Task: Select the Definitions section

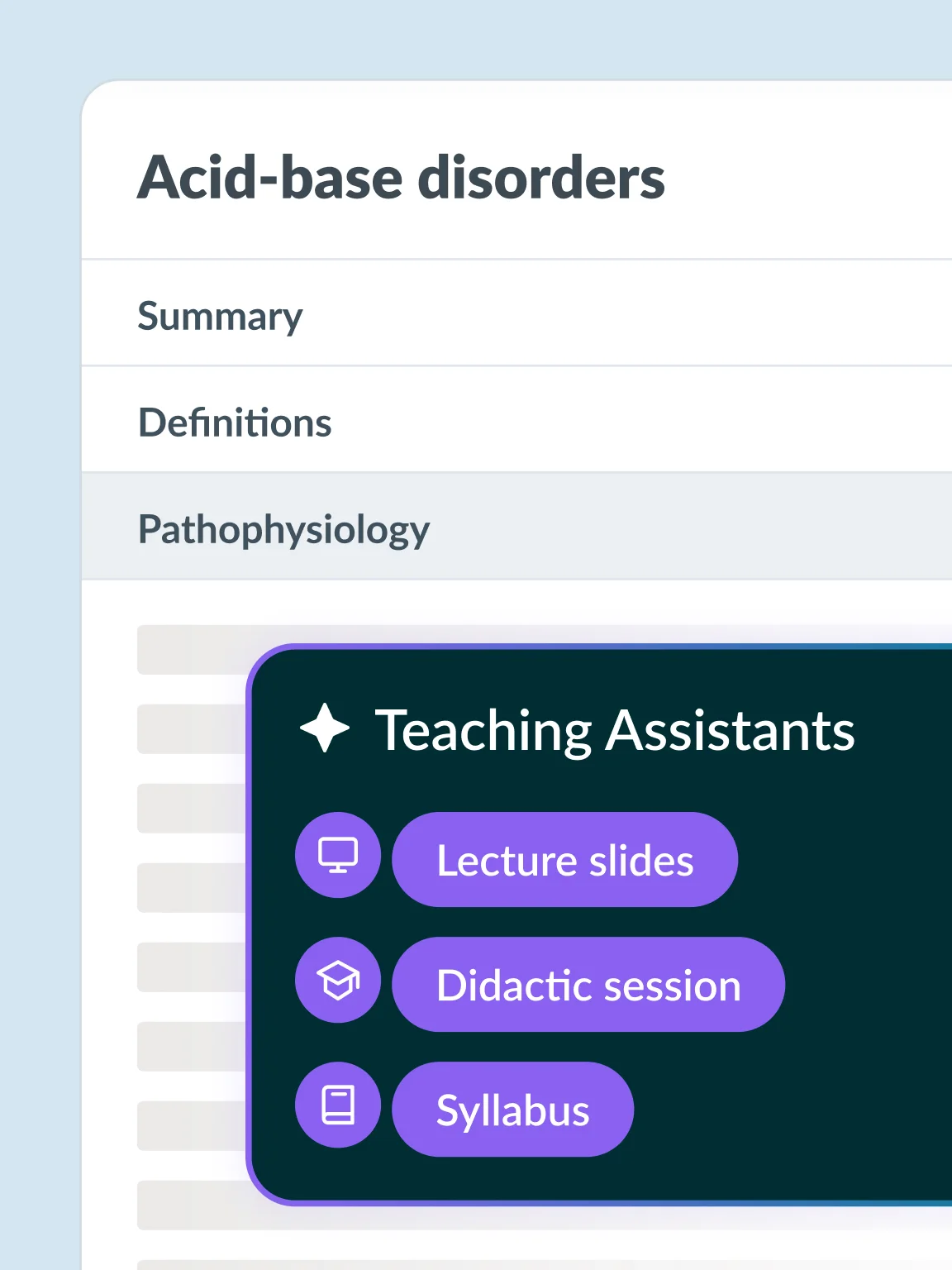Action: click(x=236, y=422)
